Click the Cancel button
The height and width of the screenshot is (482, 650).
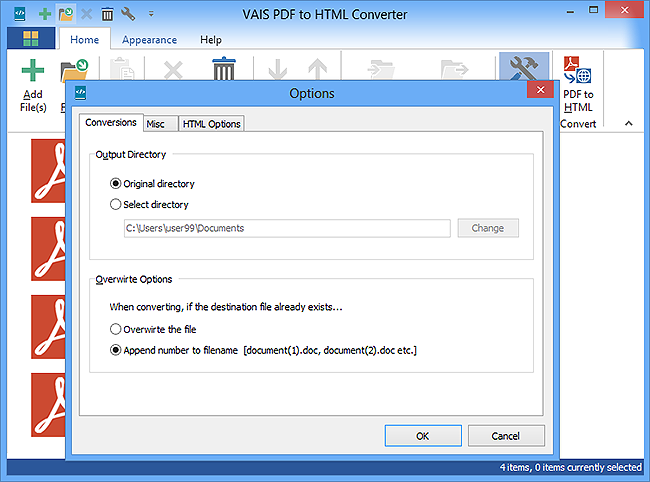click(506, 436)
